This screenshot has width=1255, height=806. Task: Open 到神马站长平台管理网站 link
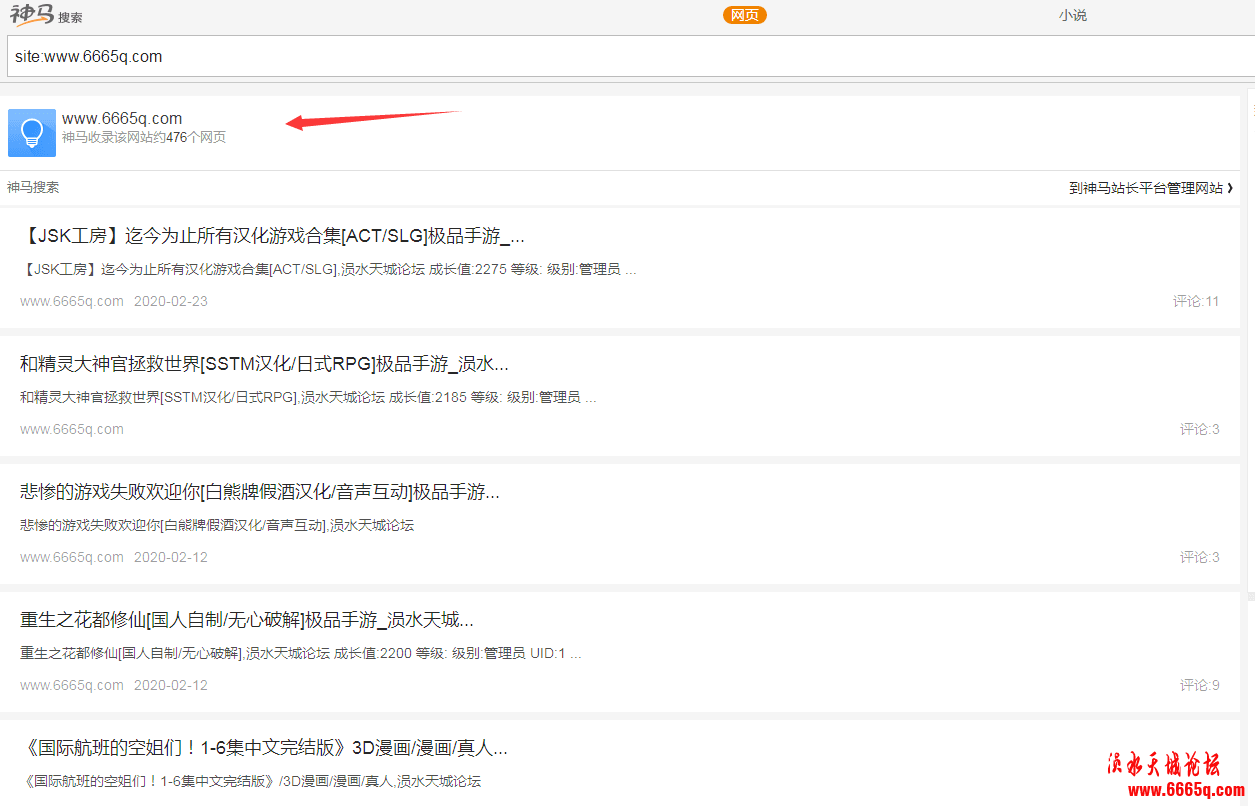1151,188
